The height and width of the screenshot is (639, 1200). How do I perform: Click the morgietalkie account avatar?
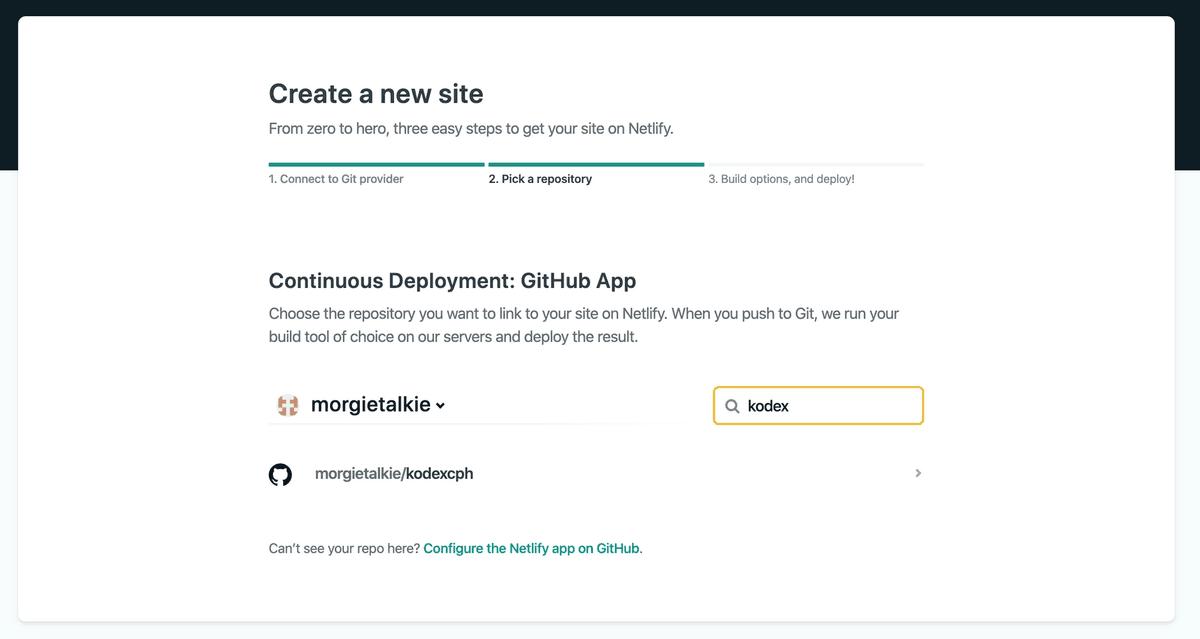288,405
